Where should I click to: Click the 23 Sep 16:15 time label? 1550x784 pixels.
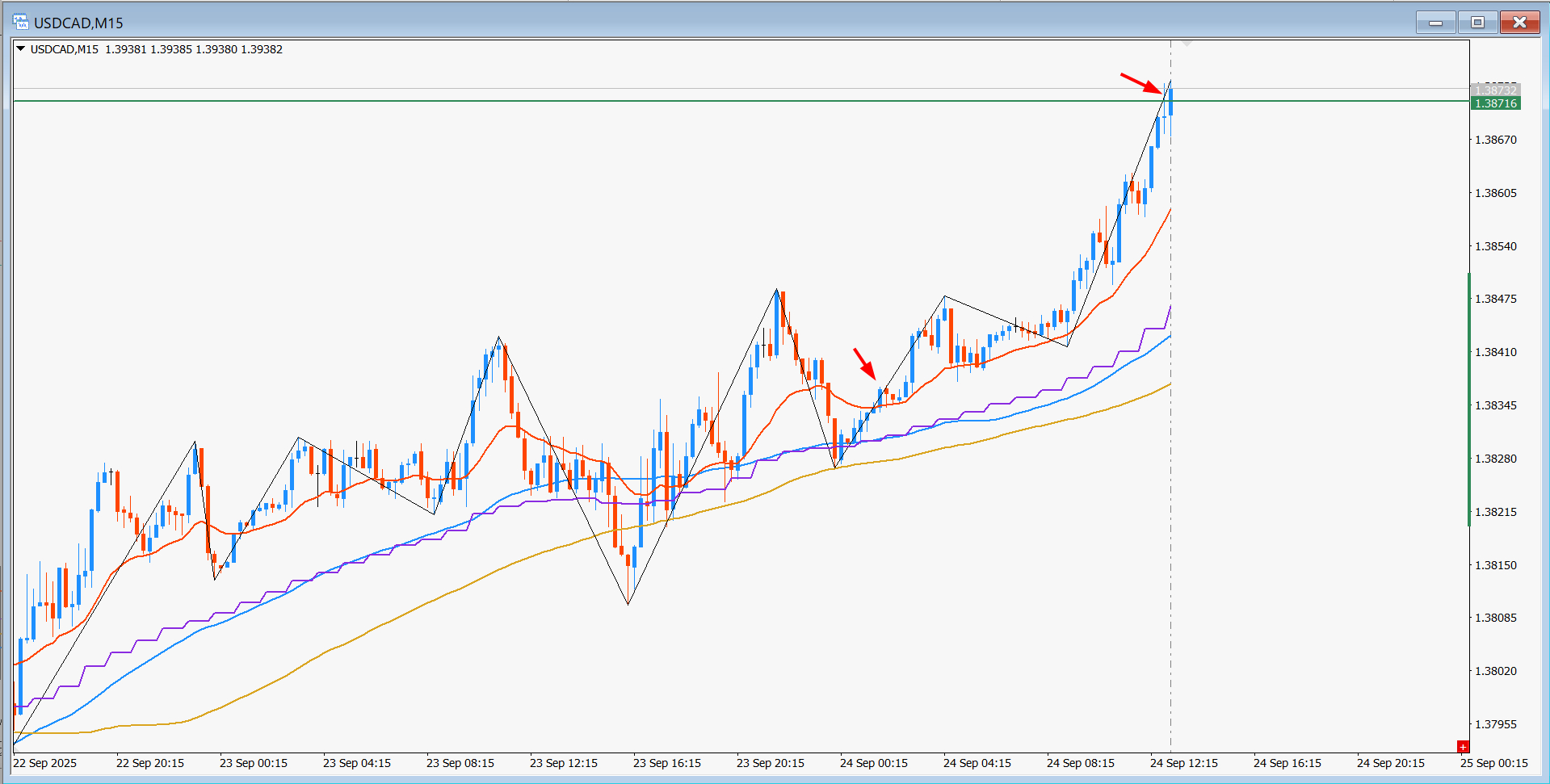click(x=667, y=763)
